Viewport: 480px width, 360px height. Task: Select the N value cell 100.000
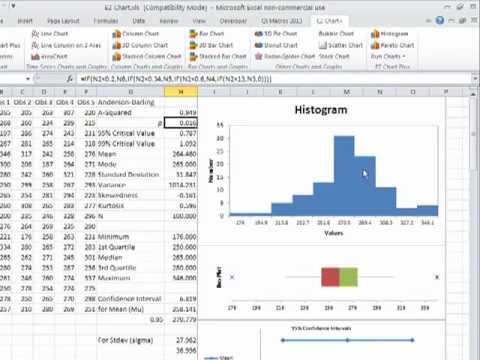point(181,216)
